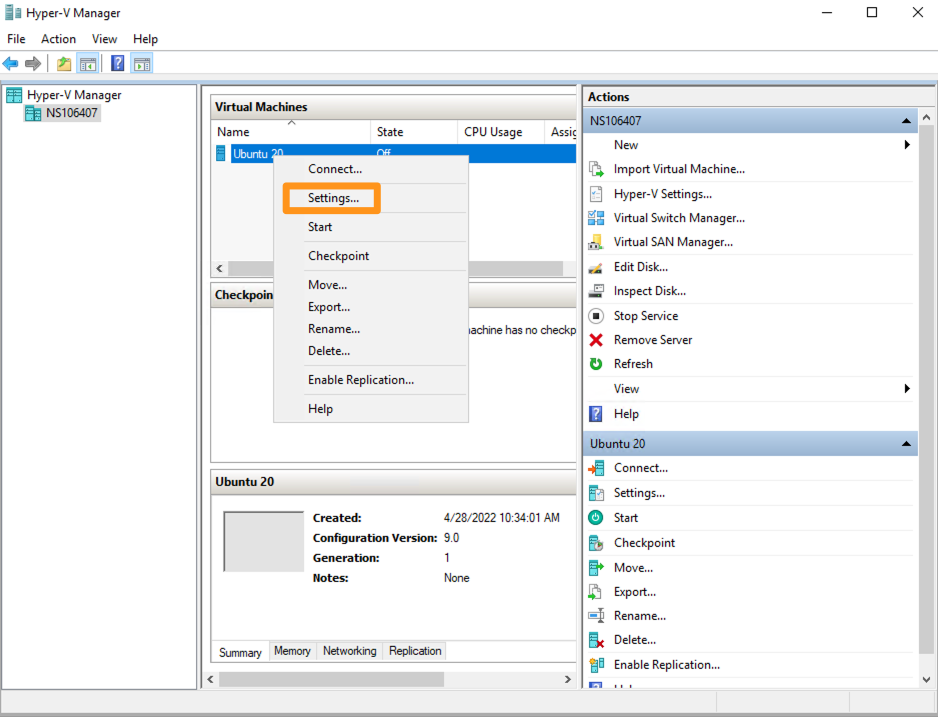Click the Actions pane scroll down arrow
This screenshot has width=938, height=717.
(926, 679)
